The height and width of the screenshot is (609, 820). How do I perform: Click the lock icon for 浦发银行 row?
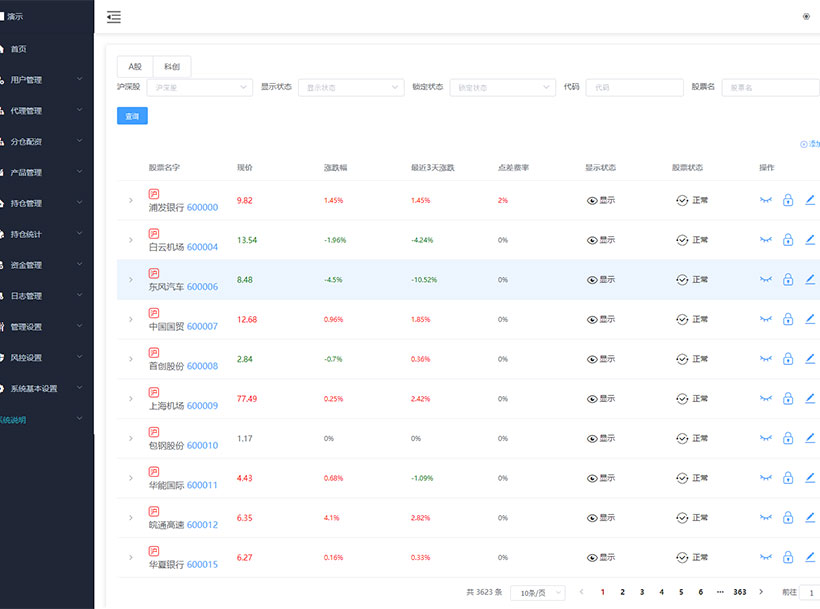point(788,200)
